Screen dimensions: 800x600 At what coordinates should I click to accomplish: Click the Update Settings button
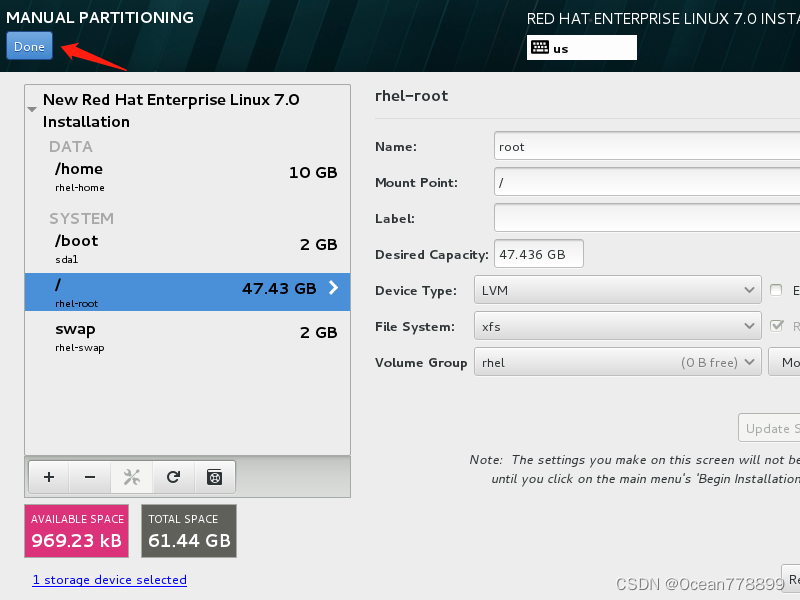point(769,428)
